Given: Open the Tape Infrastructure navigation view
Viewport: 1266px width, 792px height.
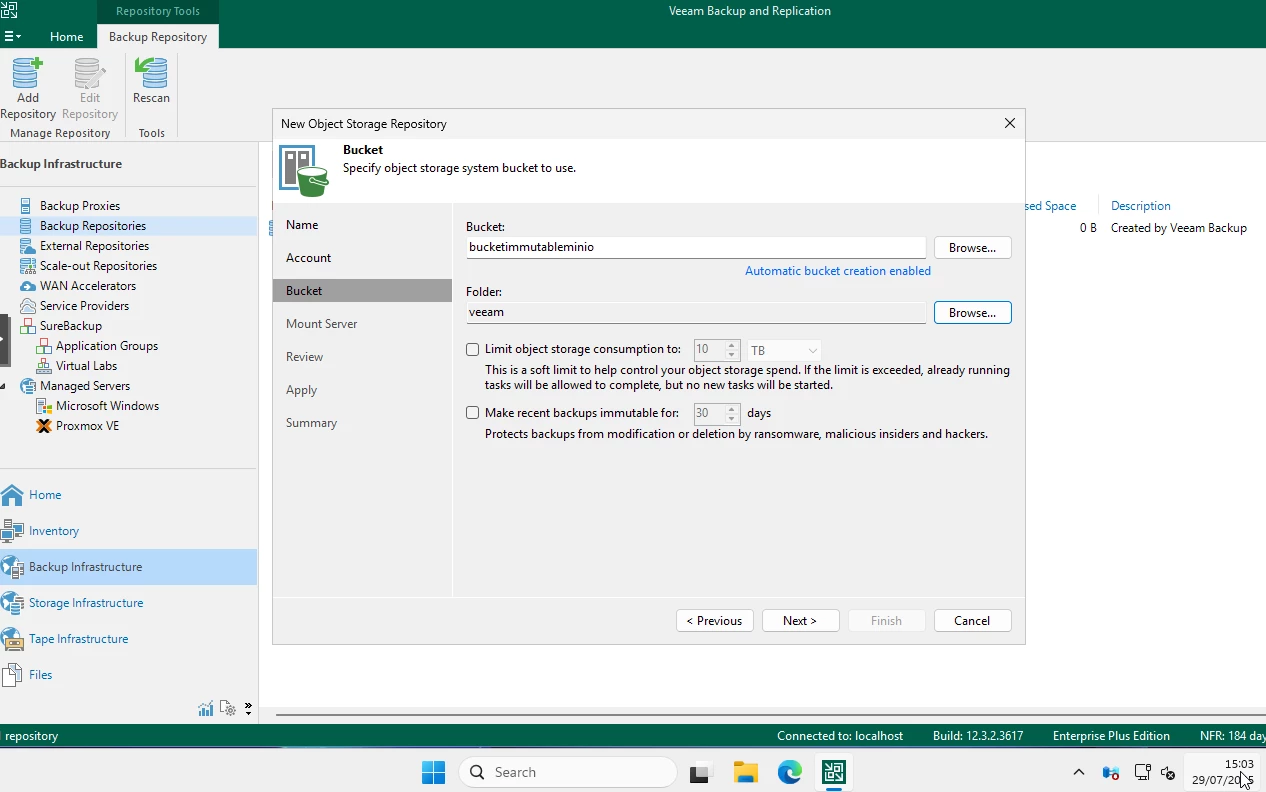Looking at the screenshot, I should (x=128, y=639).
